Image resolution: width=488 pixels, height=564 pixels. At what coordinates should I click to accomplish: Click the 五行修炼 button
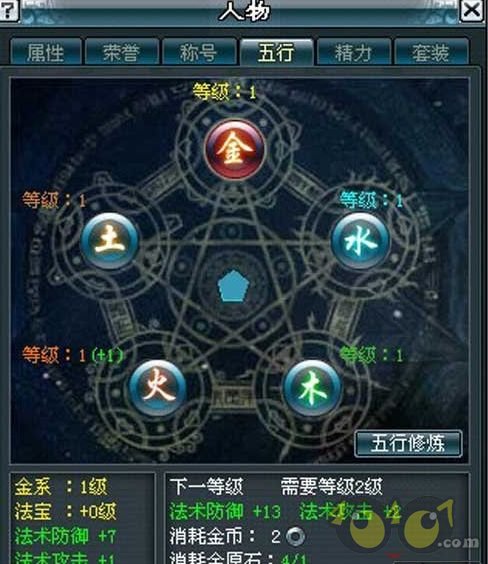tap(408, 443)
